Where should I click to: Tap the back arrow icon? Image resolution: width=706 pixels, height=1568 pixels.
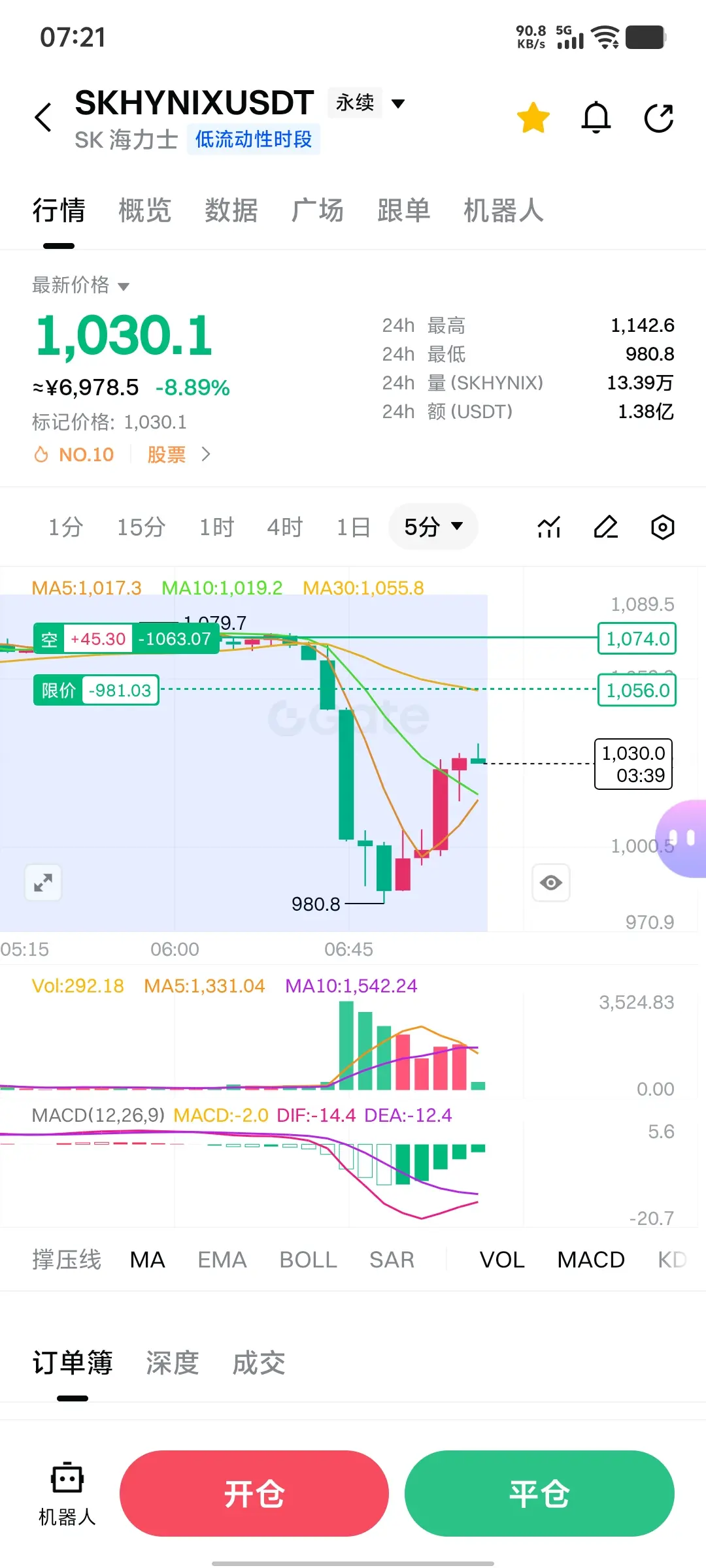(x=43, y=118)
